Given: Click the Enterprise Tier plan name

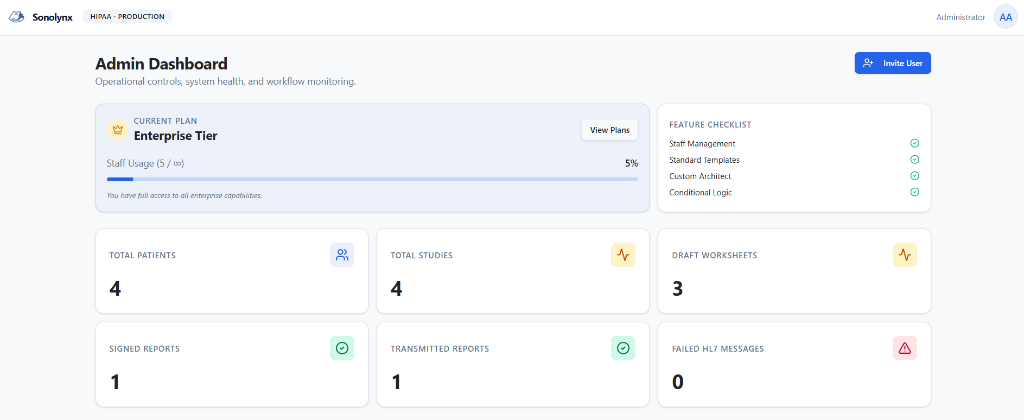Looking at the screenshot, I should tap(176, 136).
